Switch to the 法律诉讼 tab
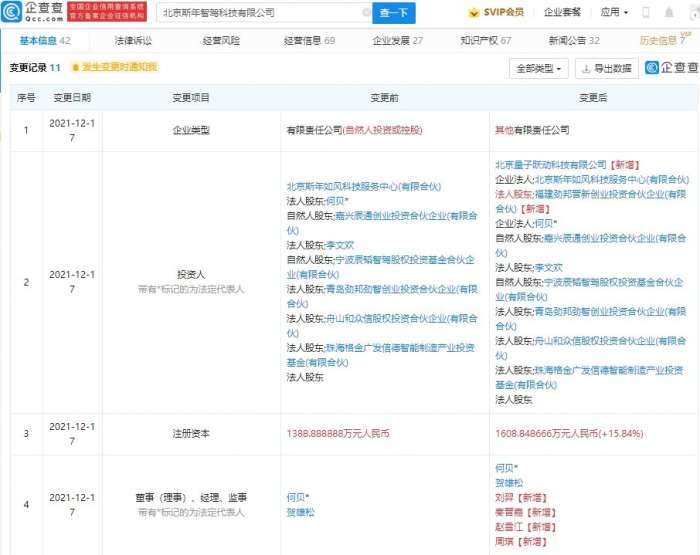The height and width of the screenshot is (555, 700). [133, 41]
